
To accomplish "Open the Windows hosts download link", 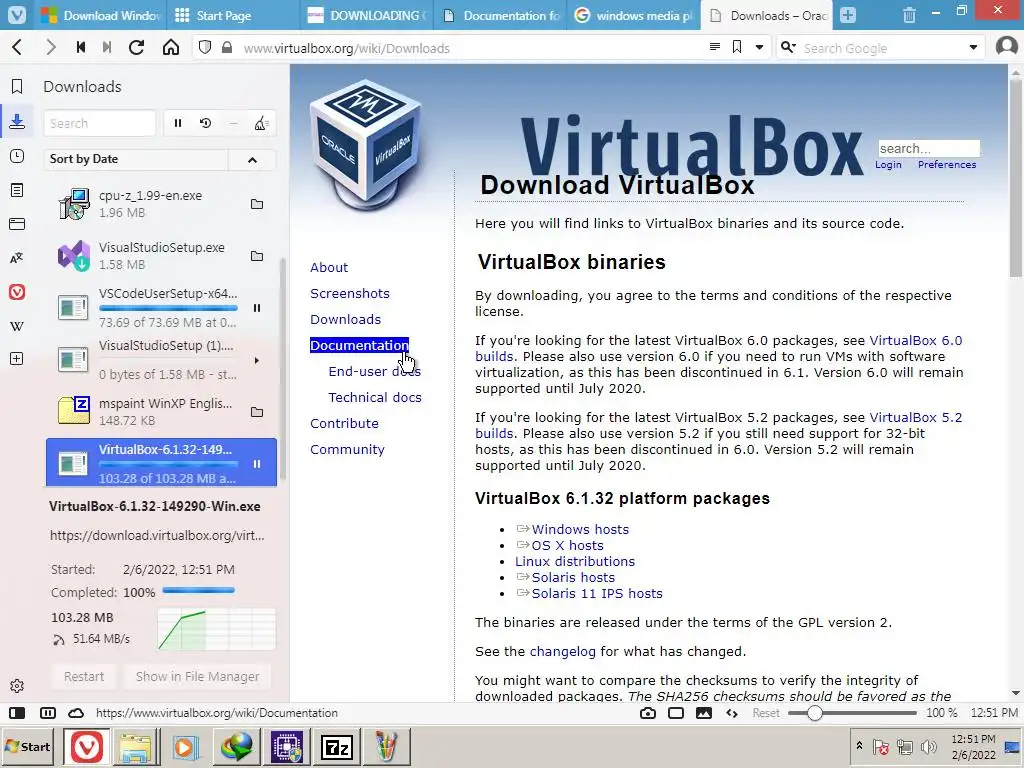I will coord(580,530).
